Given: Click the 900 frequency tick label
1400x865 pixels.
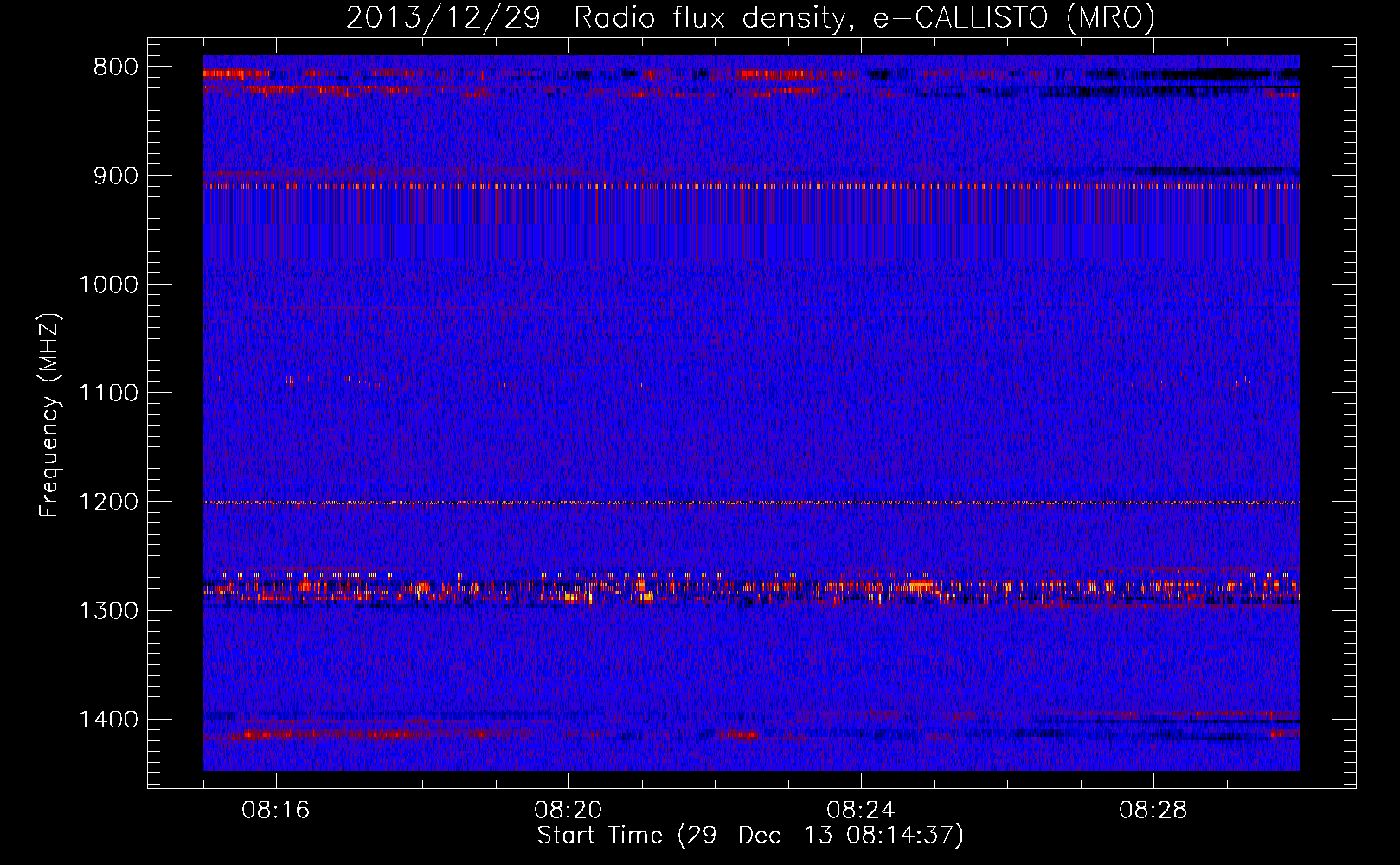Looking at the screenshot, I should point(115,176).
